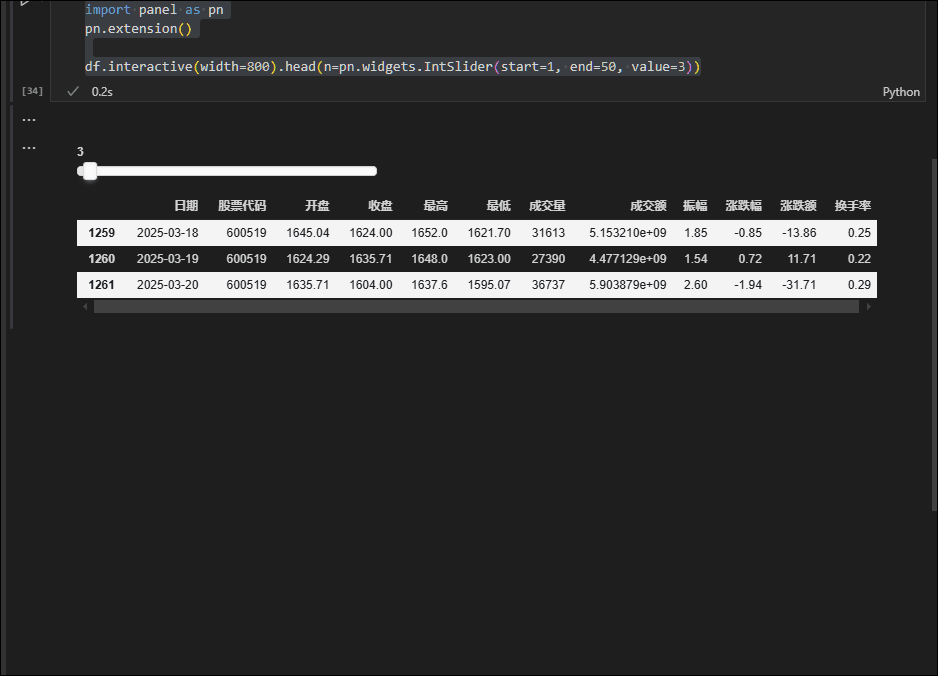Select row 1261 in the table

[101, 284]
